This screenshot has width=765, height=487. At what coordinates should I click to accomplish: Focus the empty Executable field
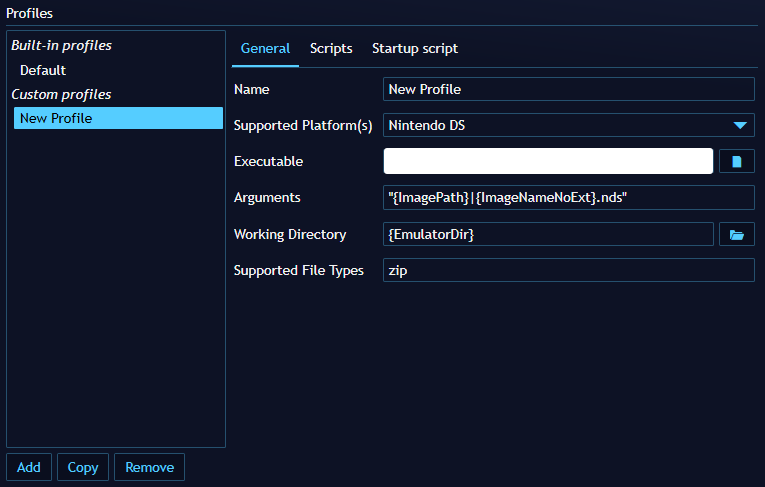548,161
